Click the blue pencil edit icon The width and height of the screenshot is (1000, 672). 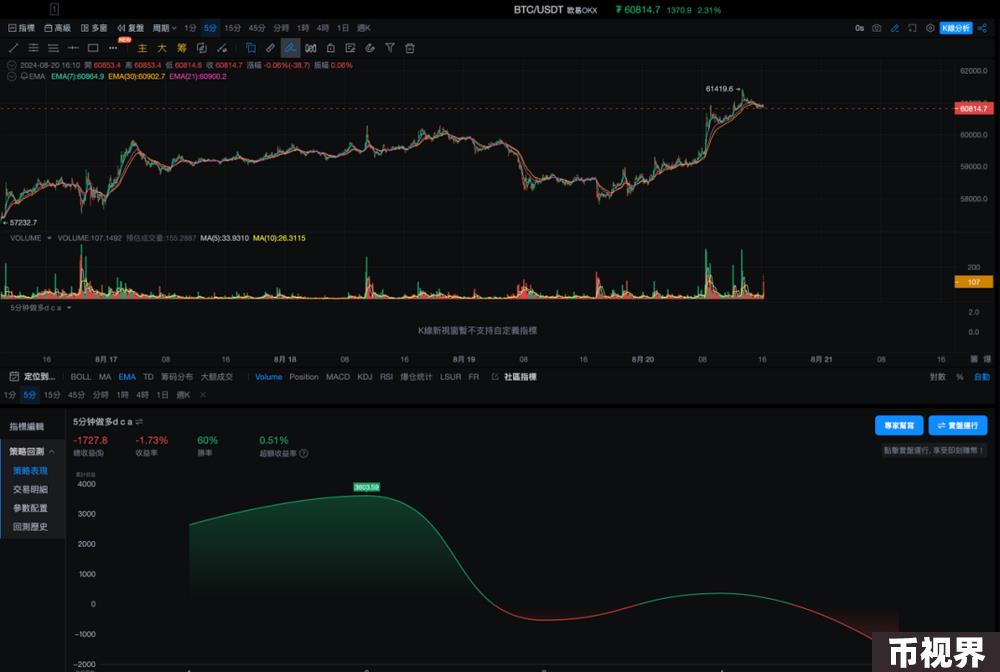pos(895,28)
